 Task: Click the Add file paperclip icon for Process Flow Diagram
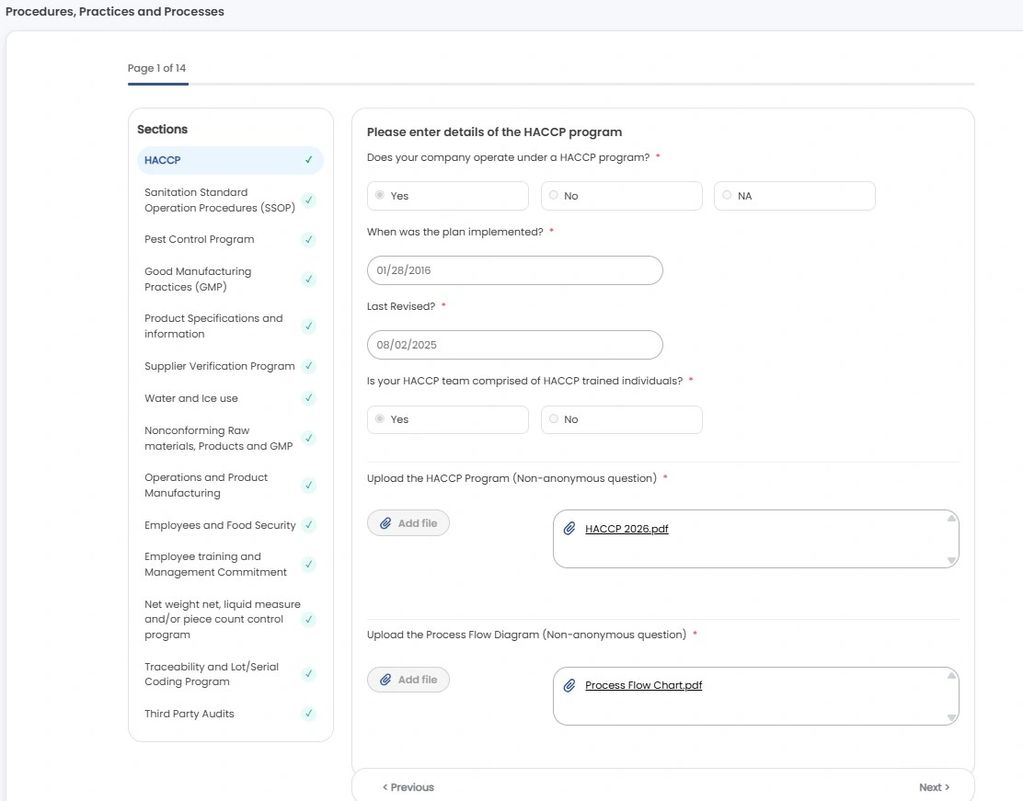(388, 678)
